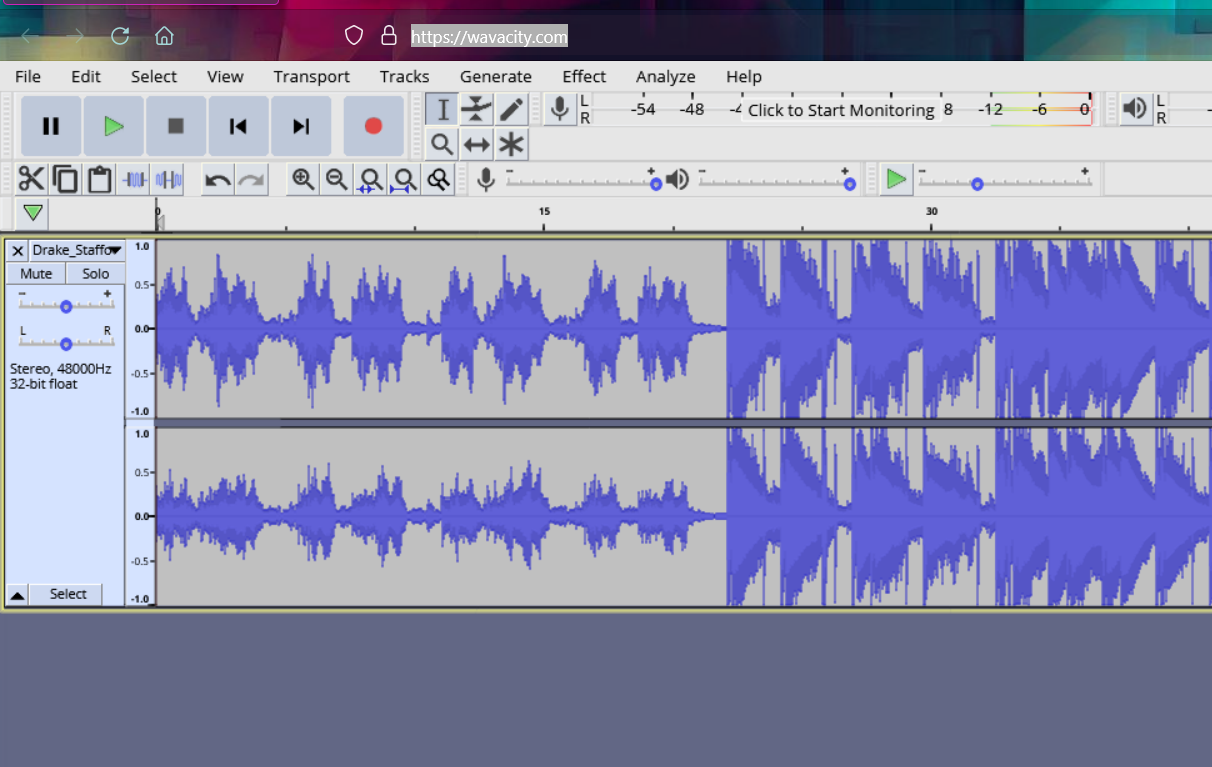Redo the last undone action
This screenshot has height=767, width=1212.
252,179
